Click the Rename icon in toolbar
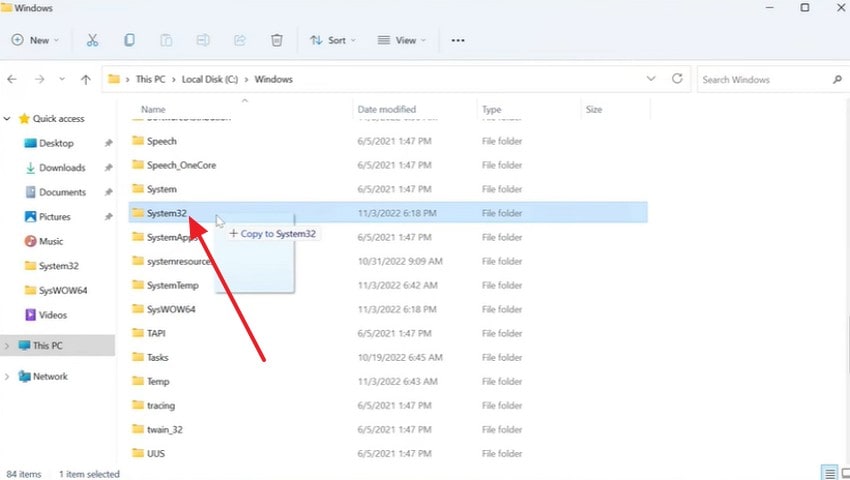The width and height of the screenshot is (850, 480). tap(203, 40)
